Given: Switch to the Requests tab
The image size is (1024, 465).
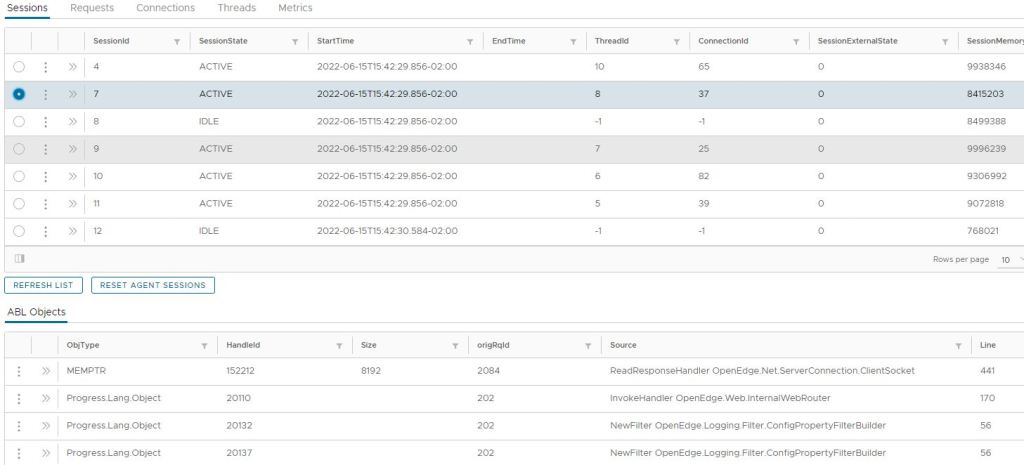Looking at the screenshot, I should [92, 8].
